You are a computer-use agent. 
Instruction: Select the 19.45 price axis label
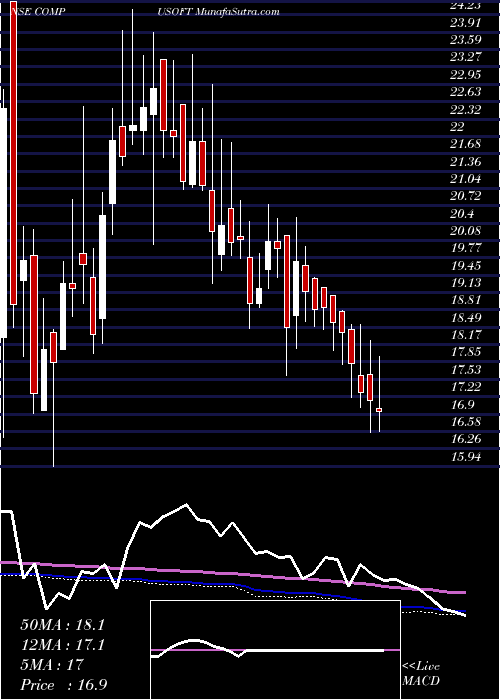click(x=466, y=266)
